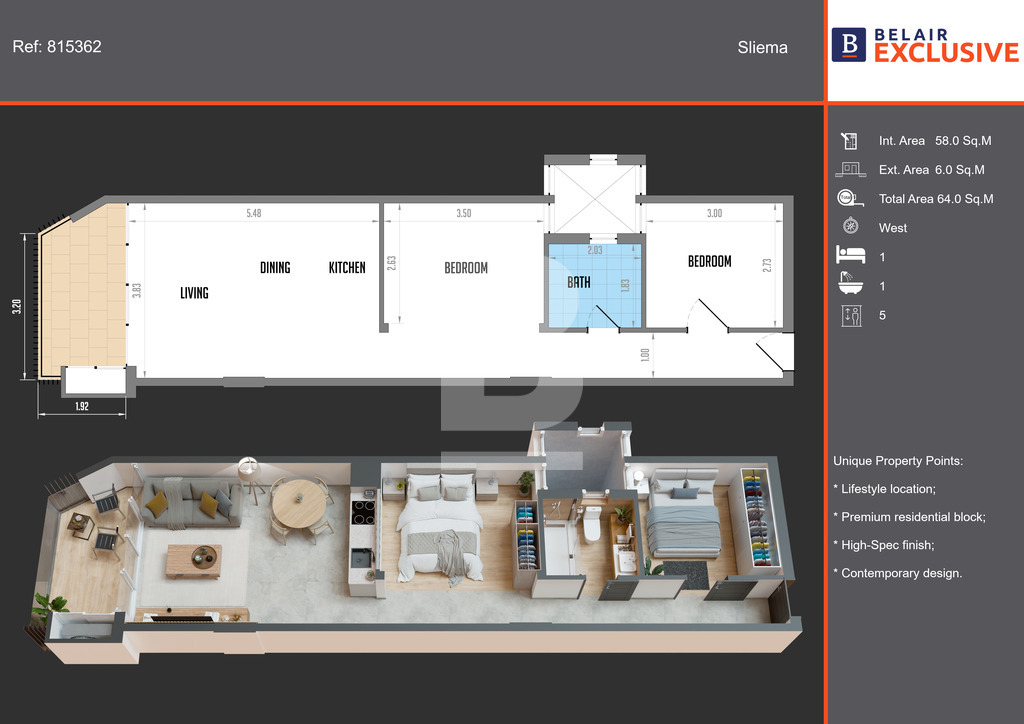
Task: Click the LIVING label on floor plan
Action: (x=194, y=293)
